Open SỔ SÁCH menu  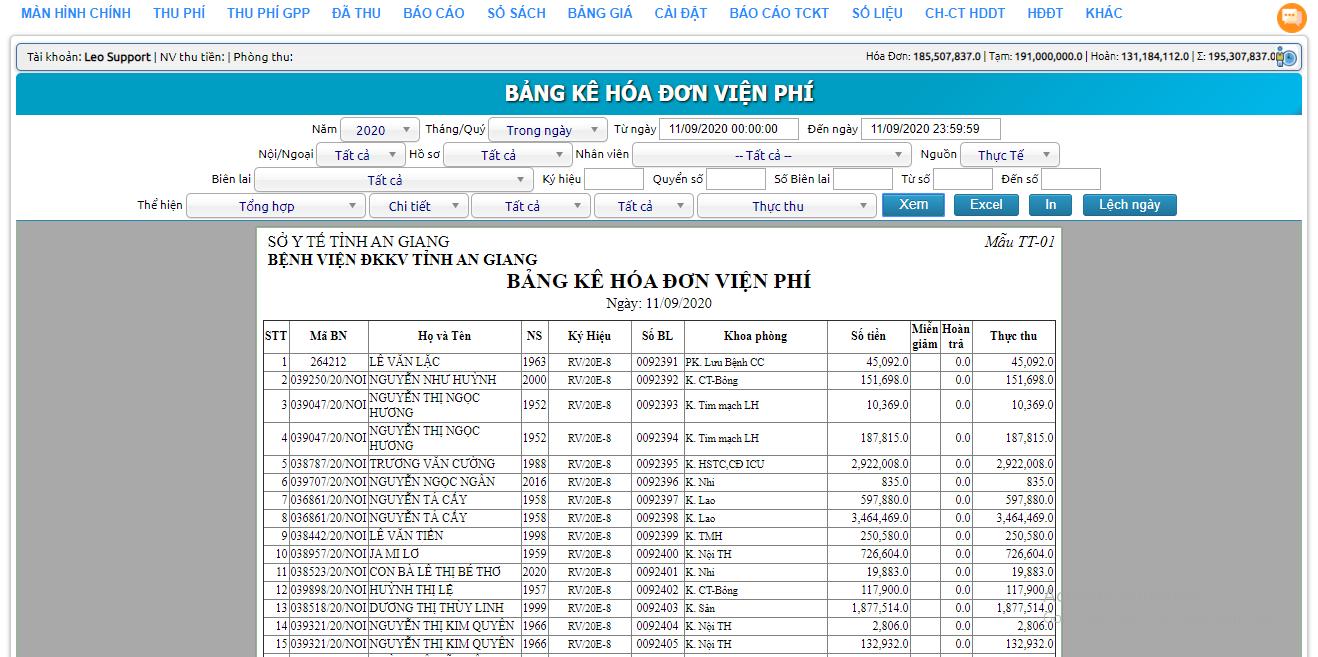516,13
